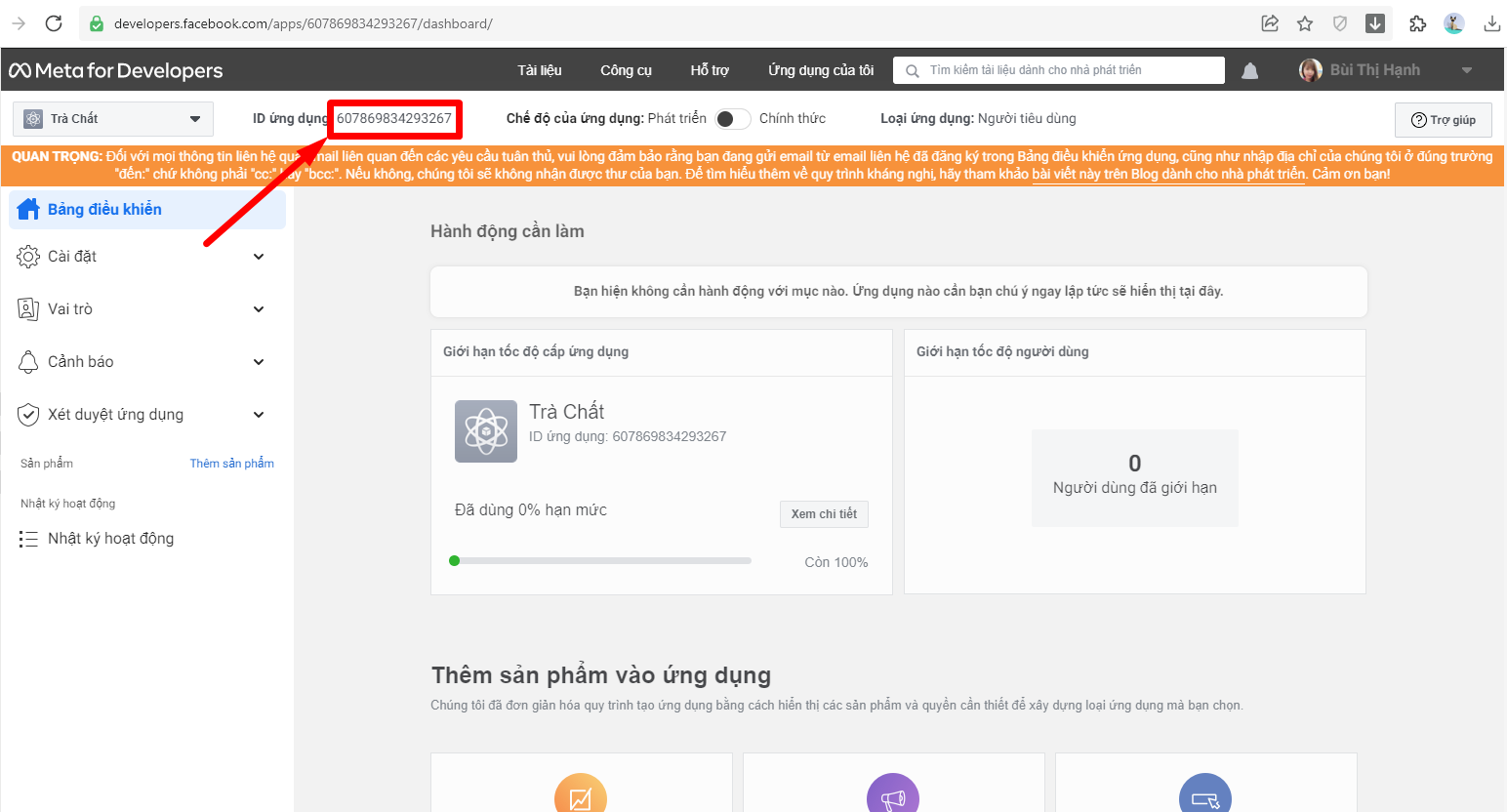Open the Công cụ menu
This screenshot has width=1507, height=812.
(626, 70)
